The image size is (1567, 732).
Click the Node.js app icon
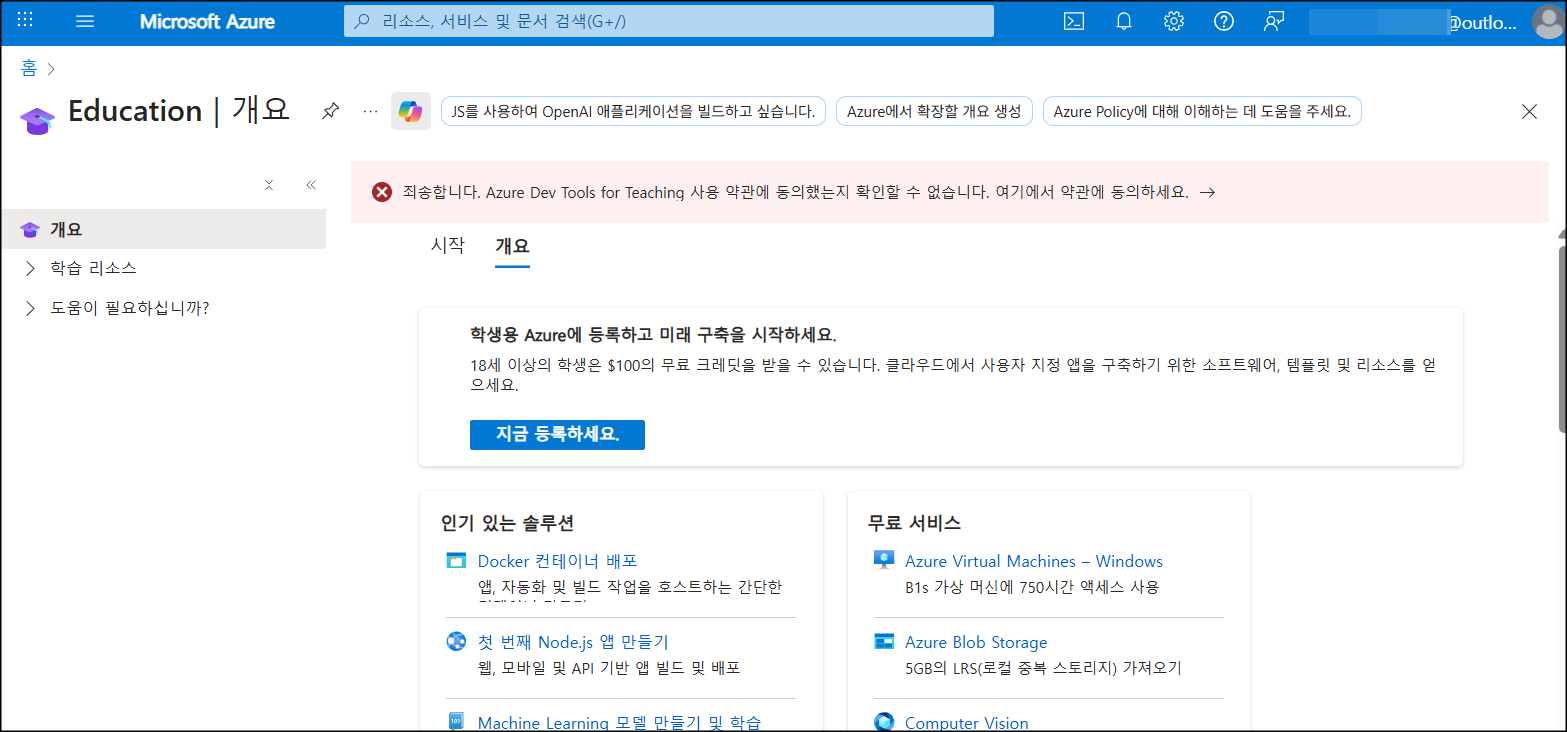(456, 642)
